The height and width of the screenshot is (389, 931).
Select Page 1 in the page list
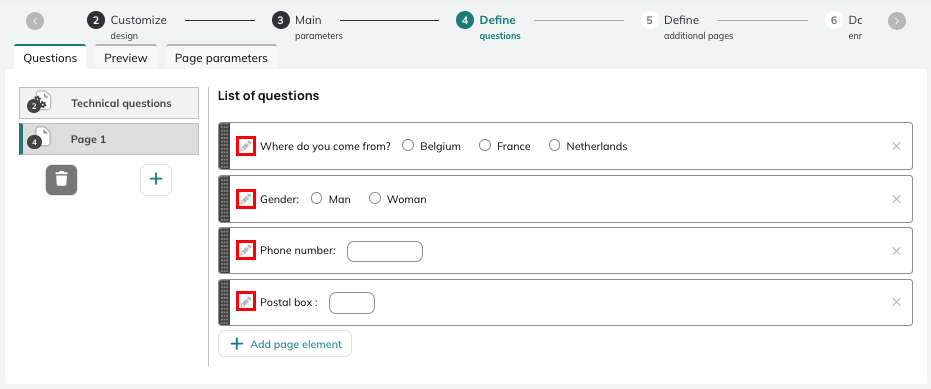click(109, 139)
